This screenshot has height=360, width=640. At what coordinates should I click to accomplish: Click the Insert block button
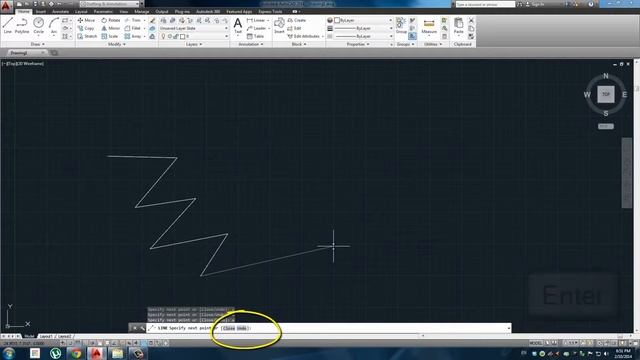[x=279, y=25]
